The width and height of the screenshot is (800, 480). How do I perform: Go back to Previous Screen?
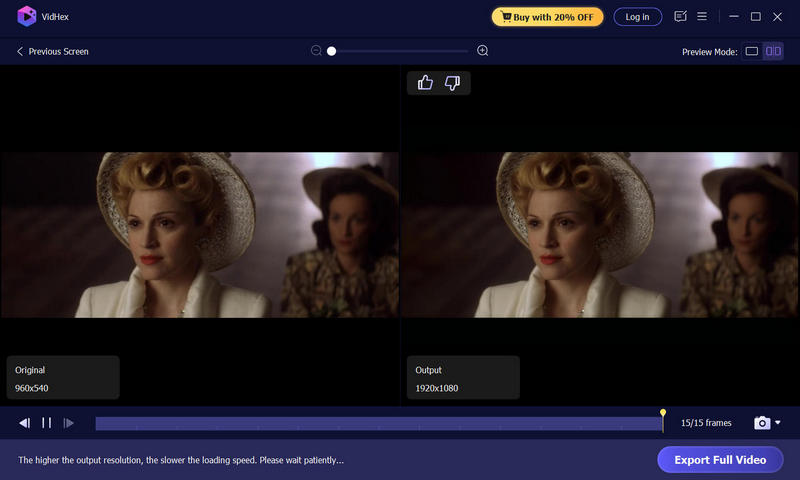coord(52,51)
